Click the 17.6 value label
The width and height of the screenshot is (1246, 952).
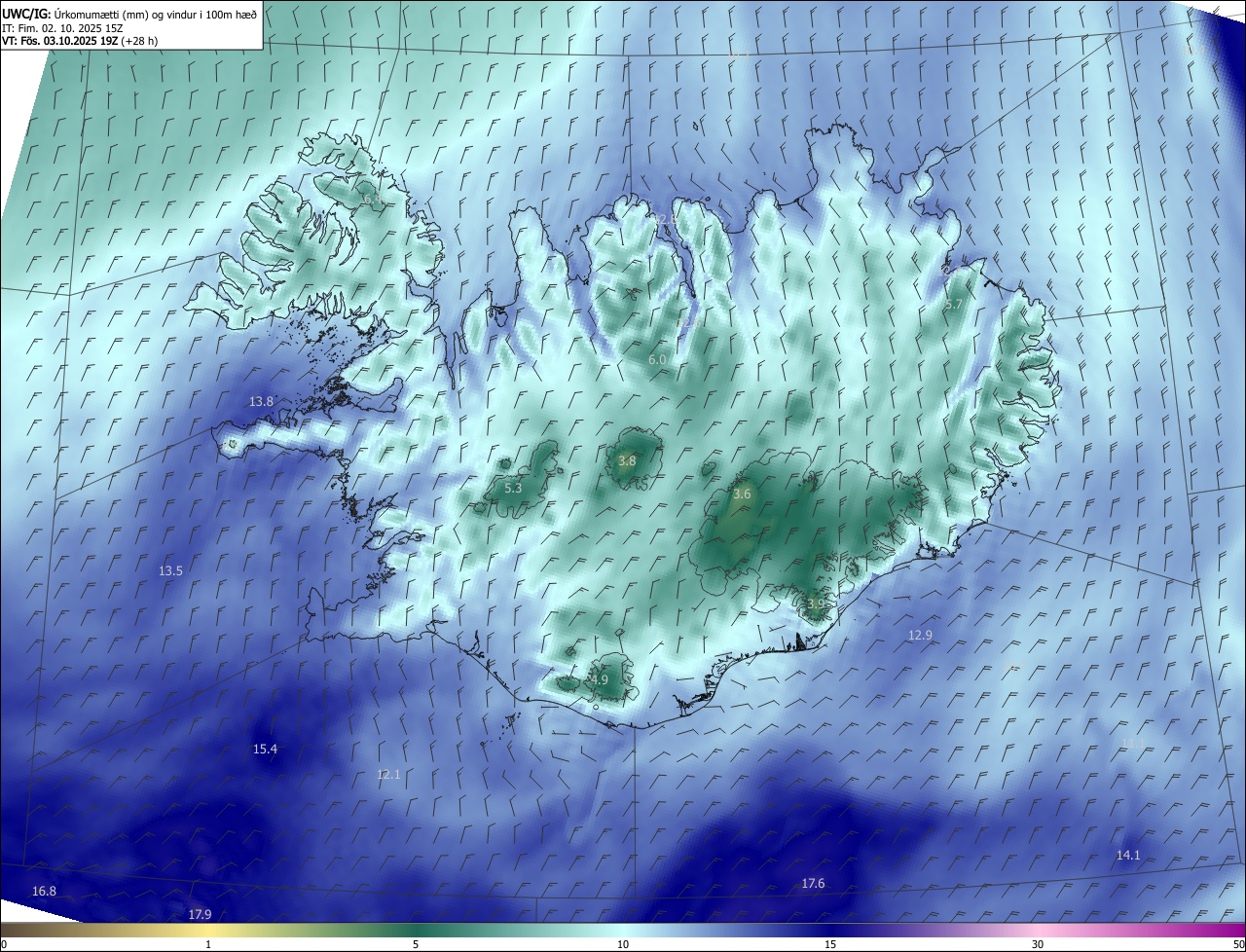pyautogui.click(x=813, y=883)
